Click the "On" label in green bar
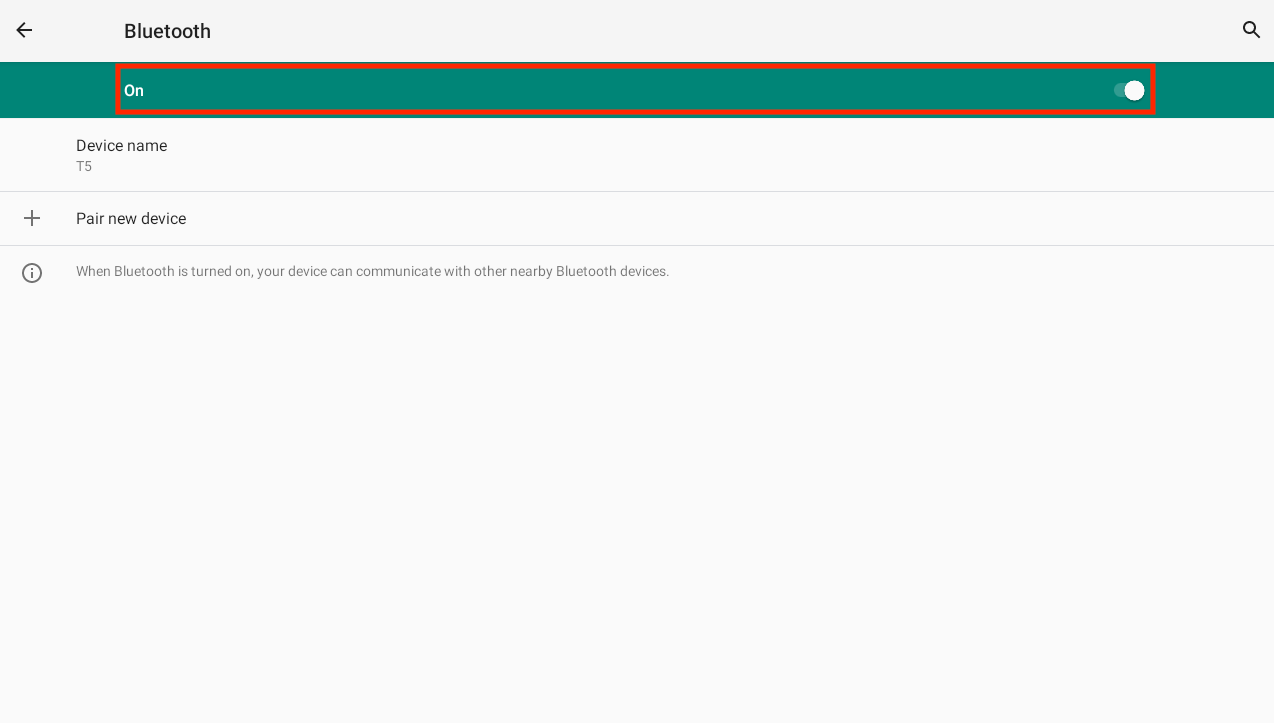The image size is (1274, 723). [x=134, y=91]
